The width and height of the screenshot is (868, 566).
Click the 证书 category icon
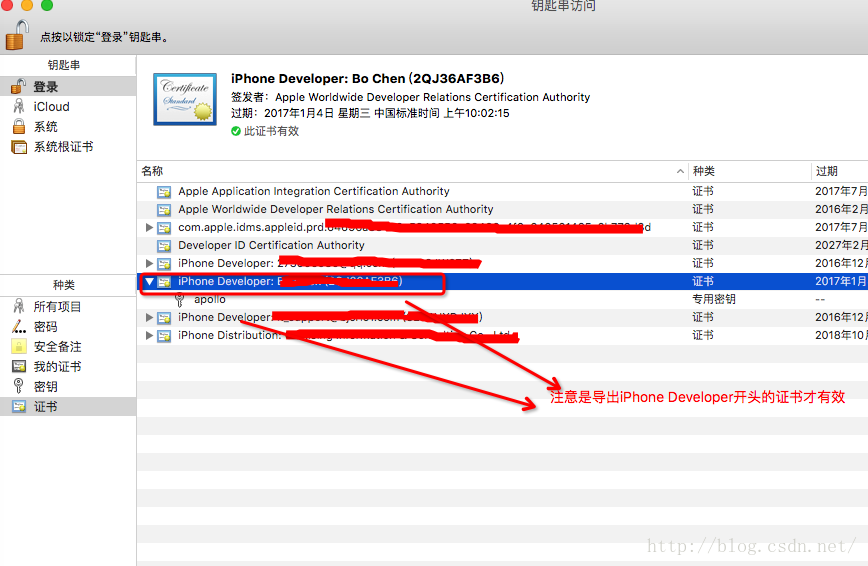pyautogui.click(x=19, y=407)
